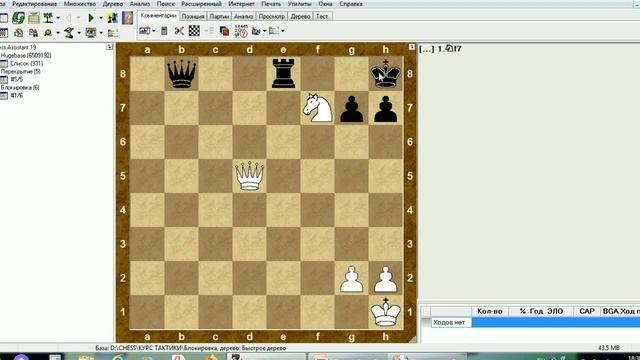Open the Поиск menu
The width and height of the screenshot is (640, 360).
click(x=165, y=4)
